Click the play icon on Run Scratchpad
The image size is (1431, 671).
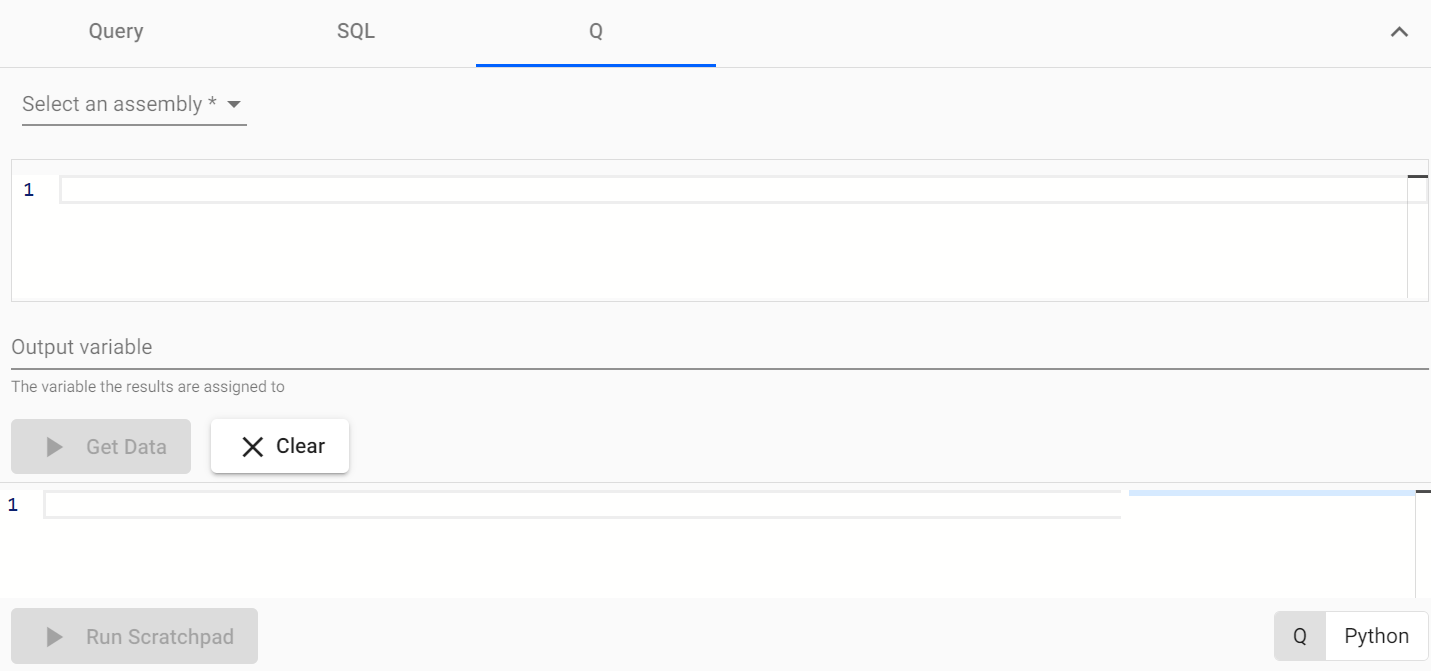tap(55, 637)
